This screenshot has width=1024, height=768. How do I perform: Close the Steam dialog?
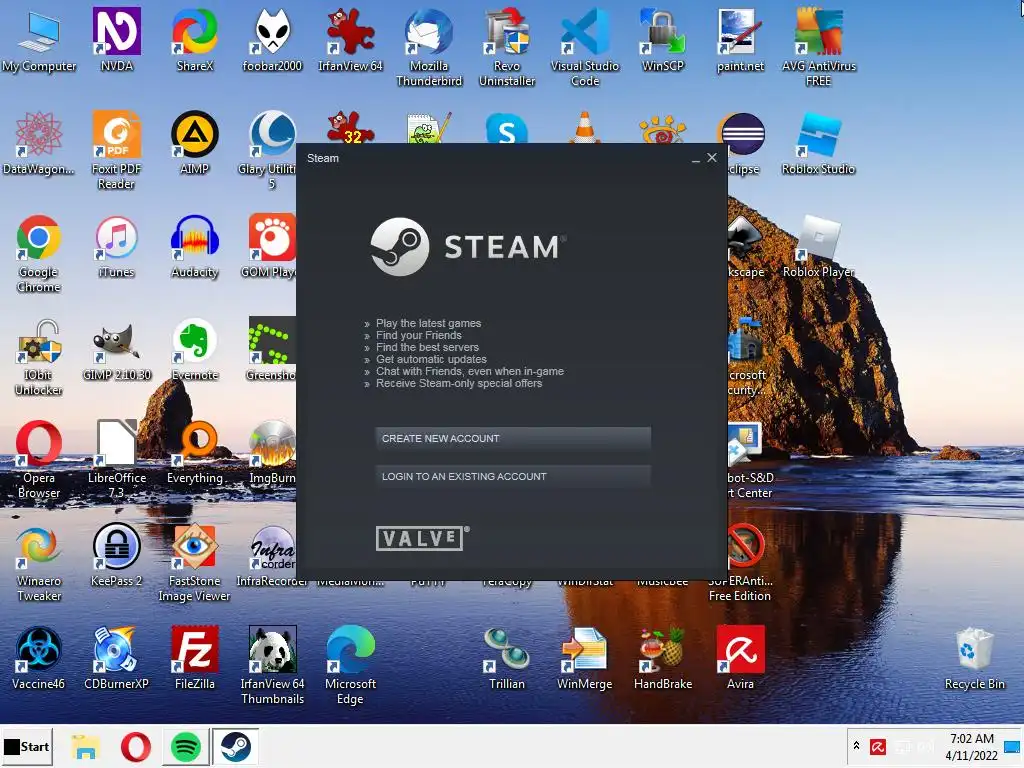712,158
